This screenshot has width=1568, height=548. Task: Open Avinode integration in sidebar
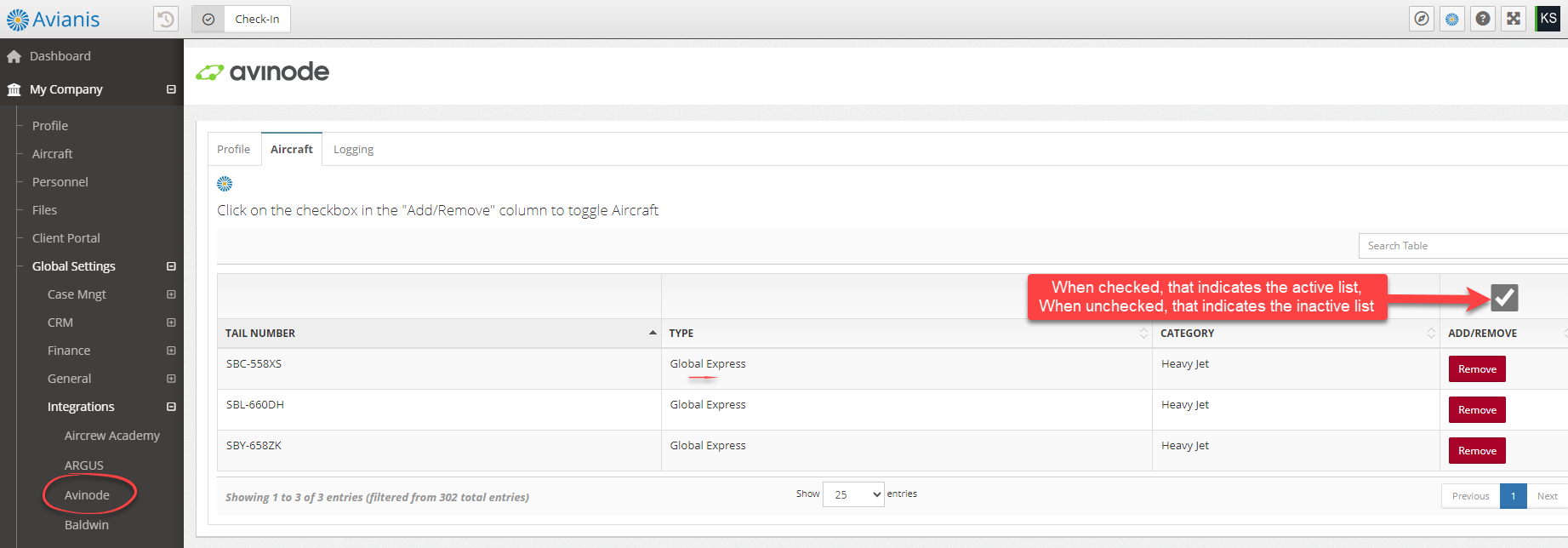(x=87, y=495)
